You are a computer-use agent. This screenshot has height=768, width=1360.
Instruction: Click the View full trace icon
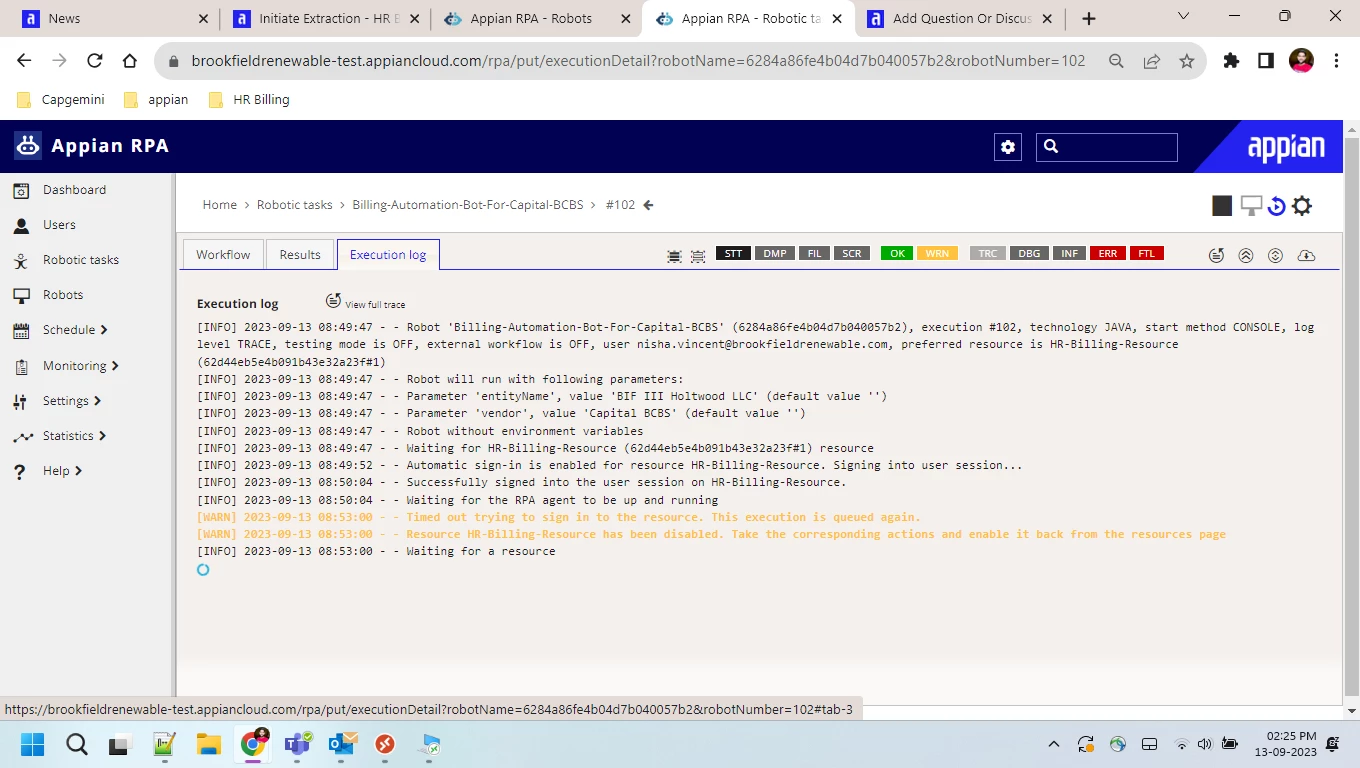[333, 300]
